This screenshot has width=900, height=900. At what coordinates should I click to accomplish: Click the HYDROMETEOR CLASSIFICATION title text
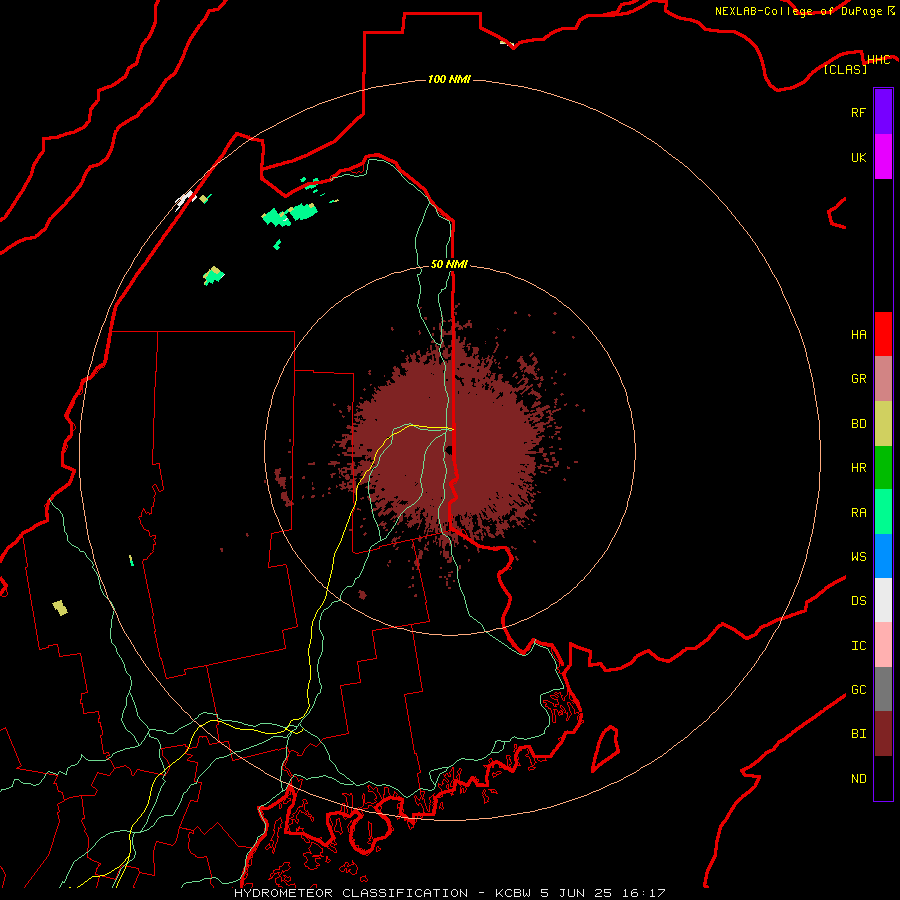351,893
